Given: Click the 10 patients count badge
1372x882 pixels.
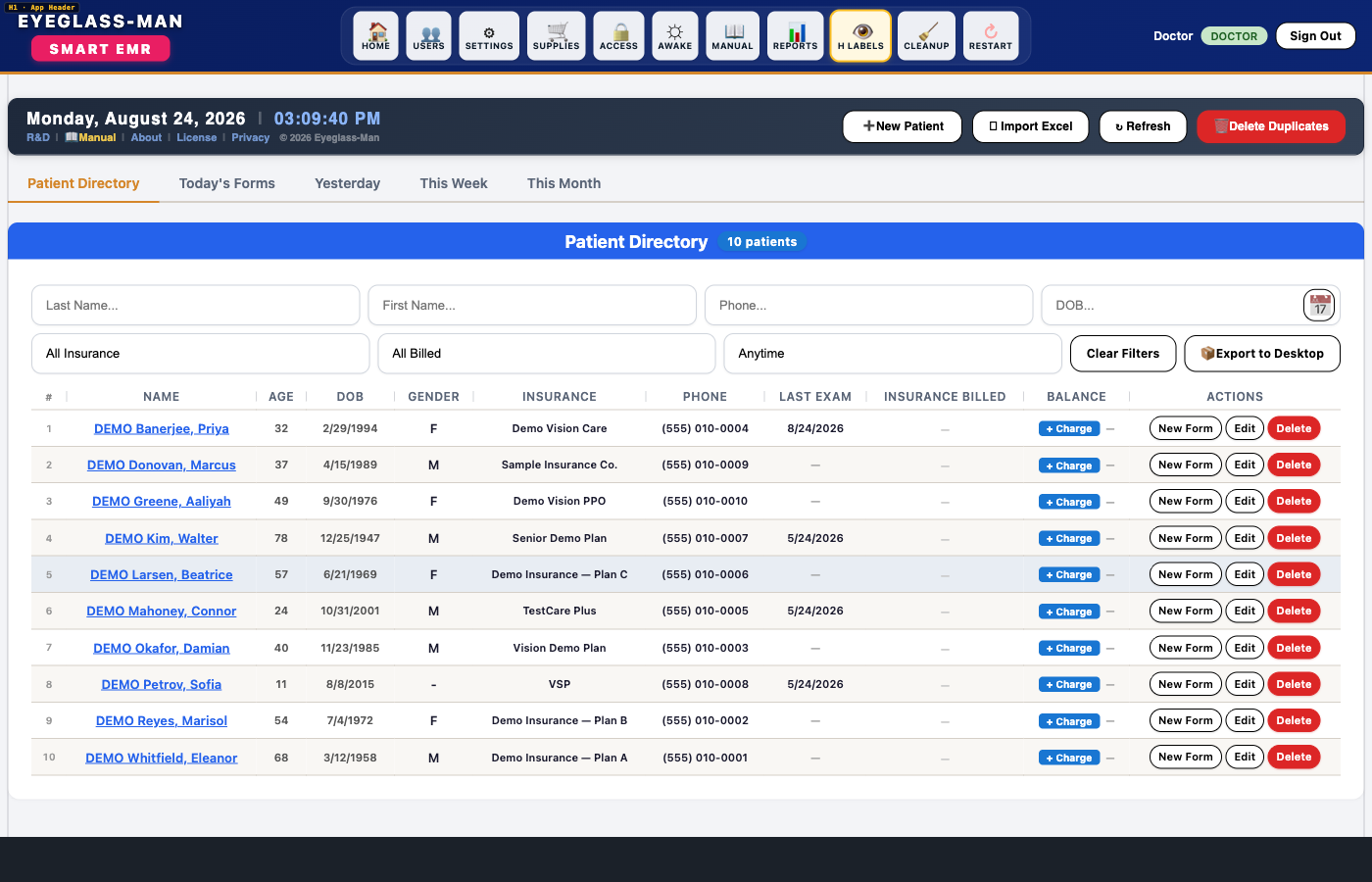Looking at the screenshot, I should (x=762, y=242).
